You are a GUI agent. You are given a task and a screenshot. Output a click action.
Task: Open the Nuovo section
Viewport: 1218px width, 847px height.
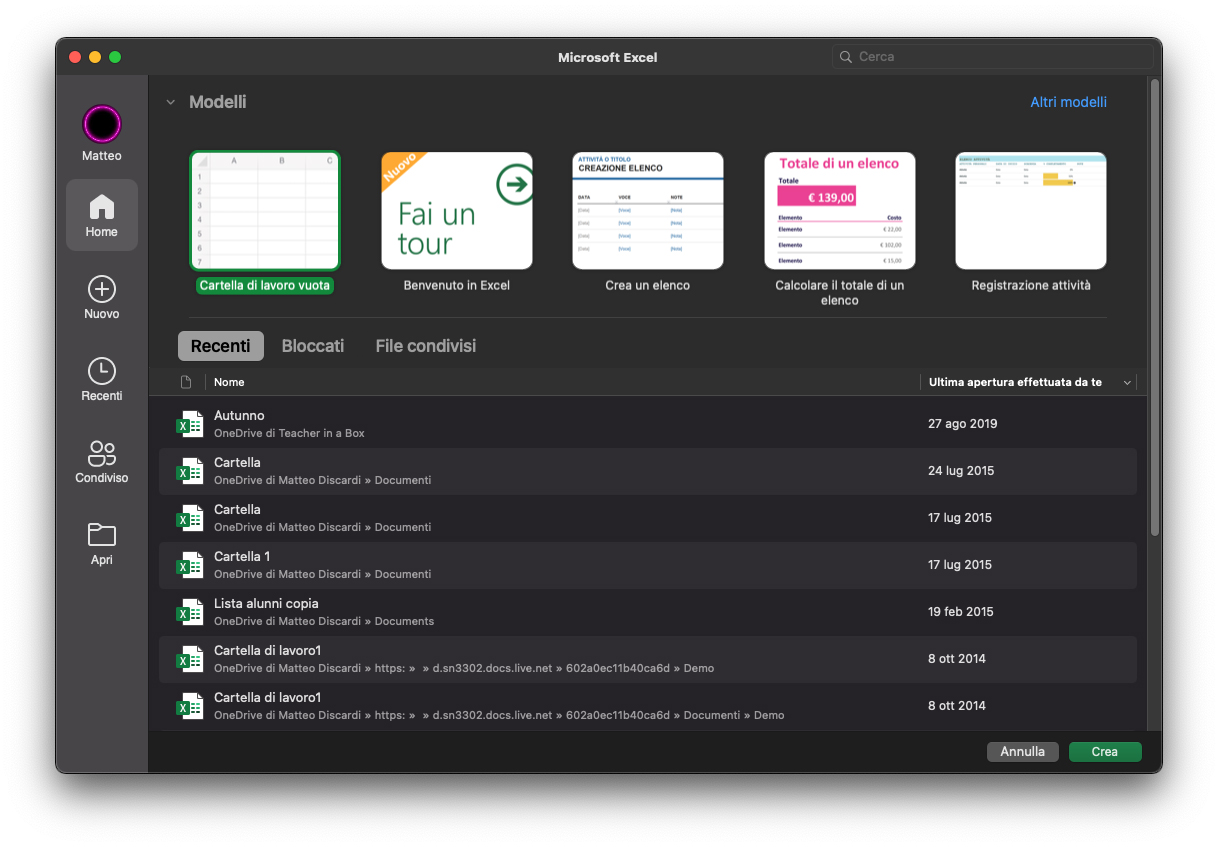tap(102, 297)
